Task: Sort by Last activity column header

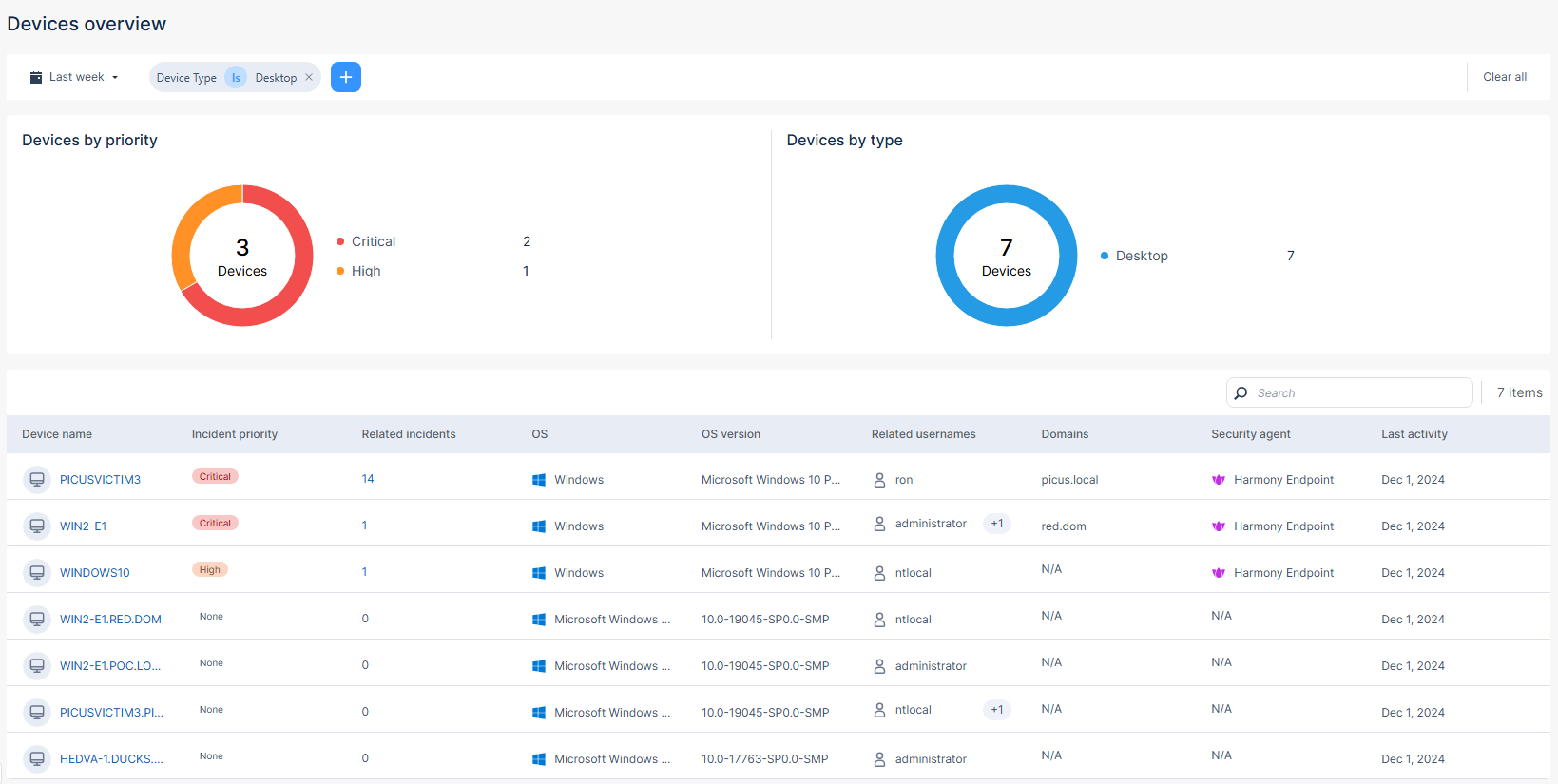Action: click(x=1414, y=434)
